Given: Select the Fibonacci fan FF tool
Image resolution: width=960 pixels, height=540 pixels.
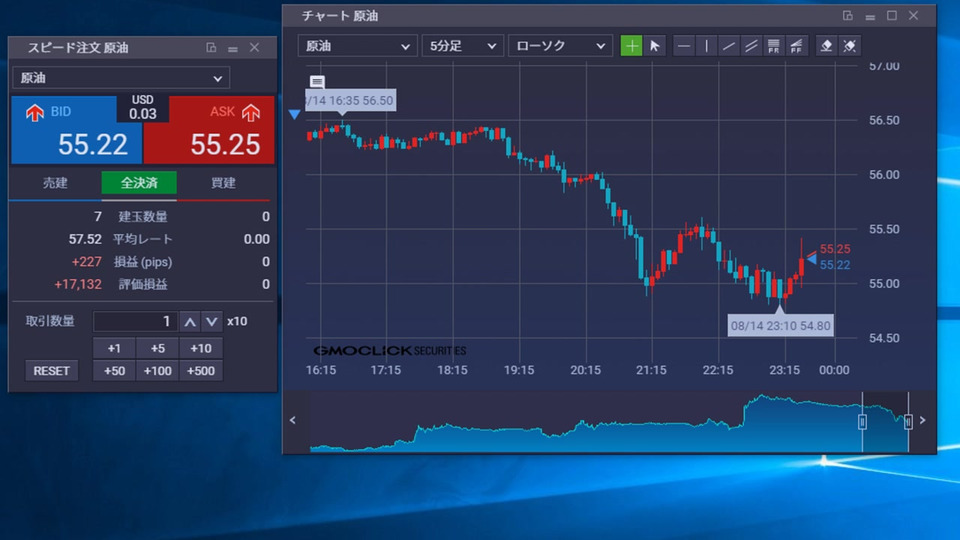Looking at the screenshot, I should 796,46.
